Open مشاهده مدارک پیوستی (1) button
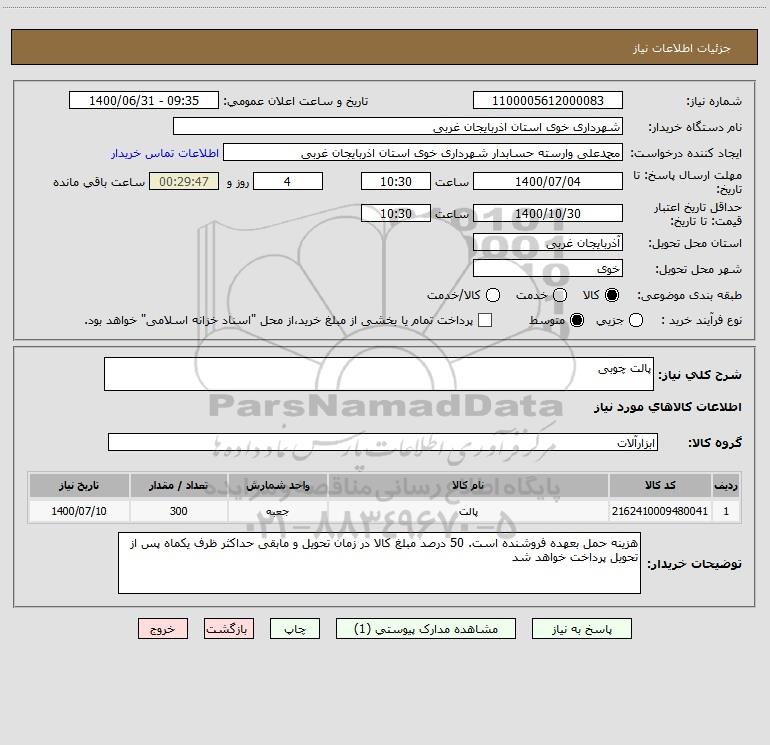This screenshot has width=770, height=745. (426, 629)
